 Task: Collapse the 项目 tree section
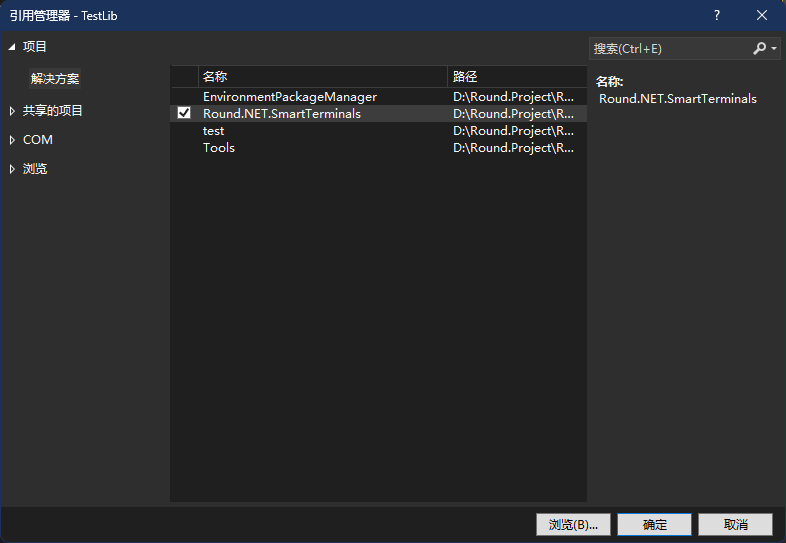12,47
